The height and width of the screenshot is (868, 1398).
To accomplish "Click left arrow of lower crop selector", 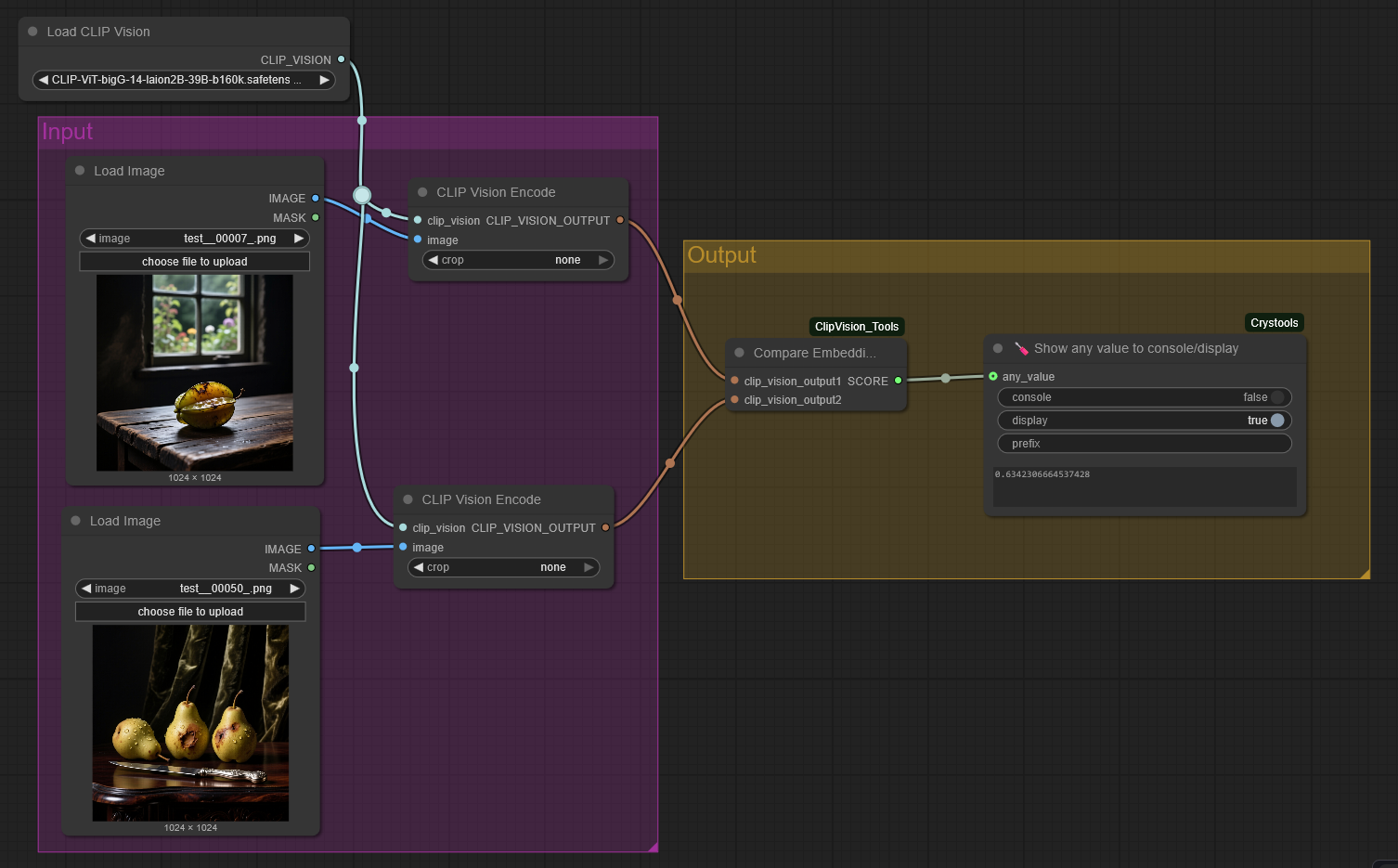I will pyautogui.click(x=418, y=567).
